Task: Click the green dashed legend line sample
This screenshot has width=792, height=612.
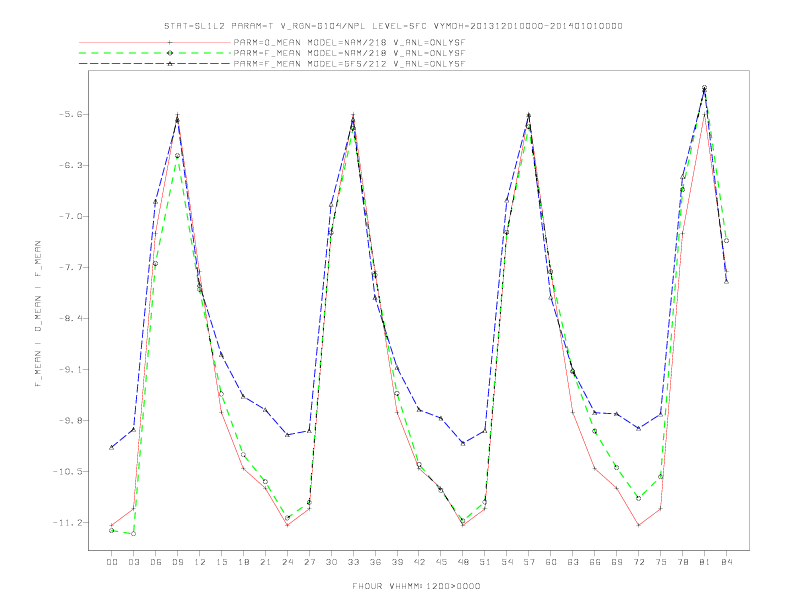Action: point(155,53)
